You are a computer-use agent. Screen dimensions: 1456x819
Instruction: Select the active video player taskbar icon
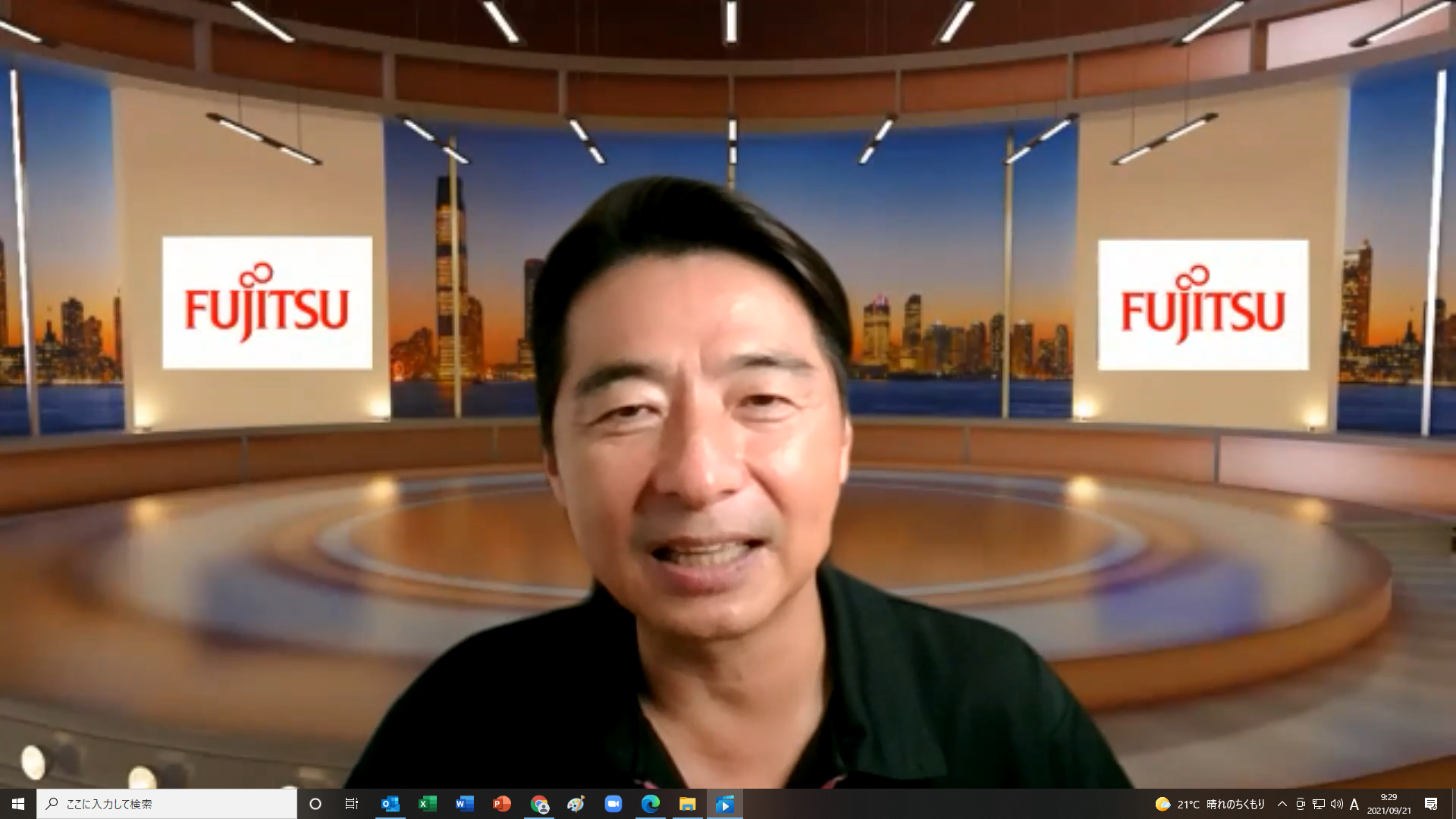pyautogui.click(x=725, y=804)
